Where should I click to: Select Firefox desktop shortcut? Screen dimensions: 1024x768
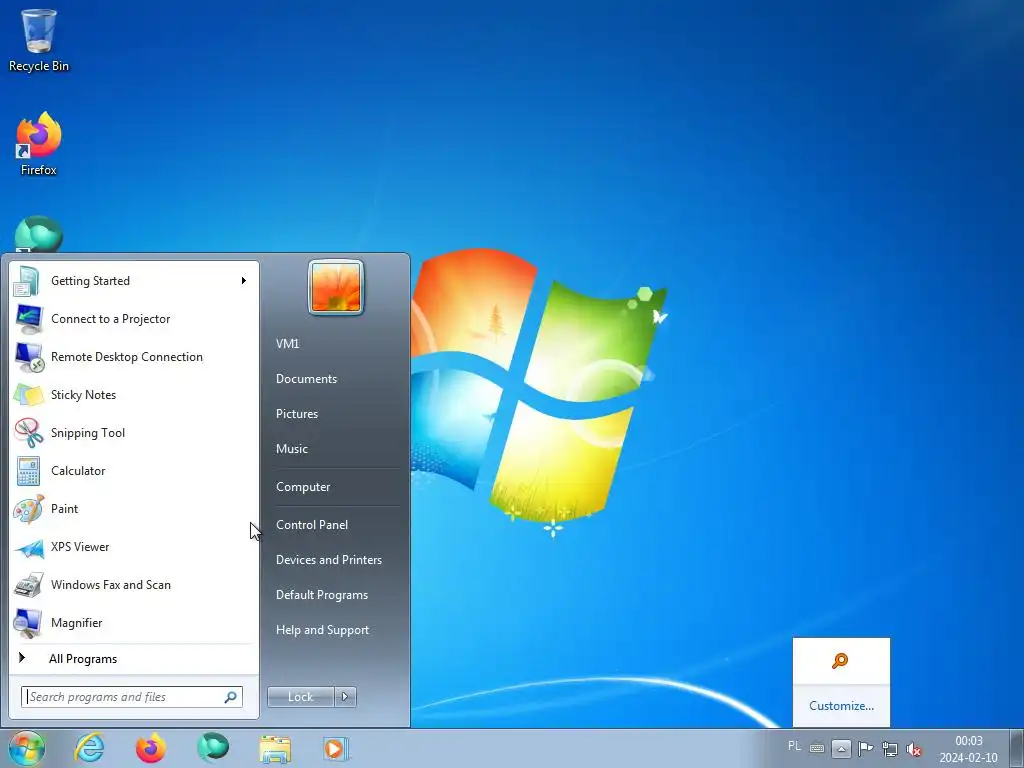(39, 144)
